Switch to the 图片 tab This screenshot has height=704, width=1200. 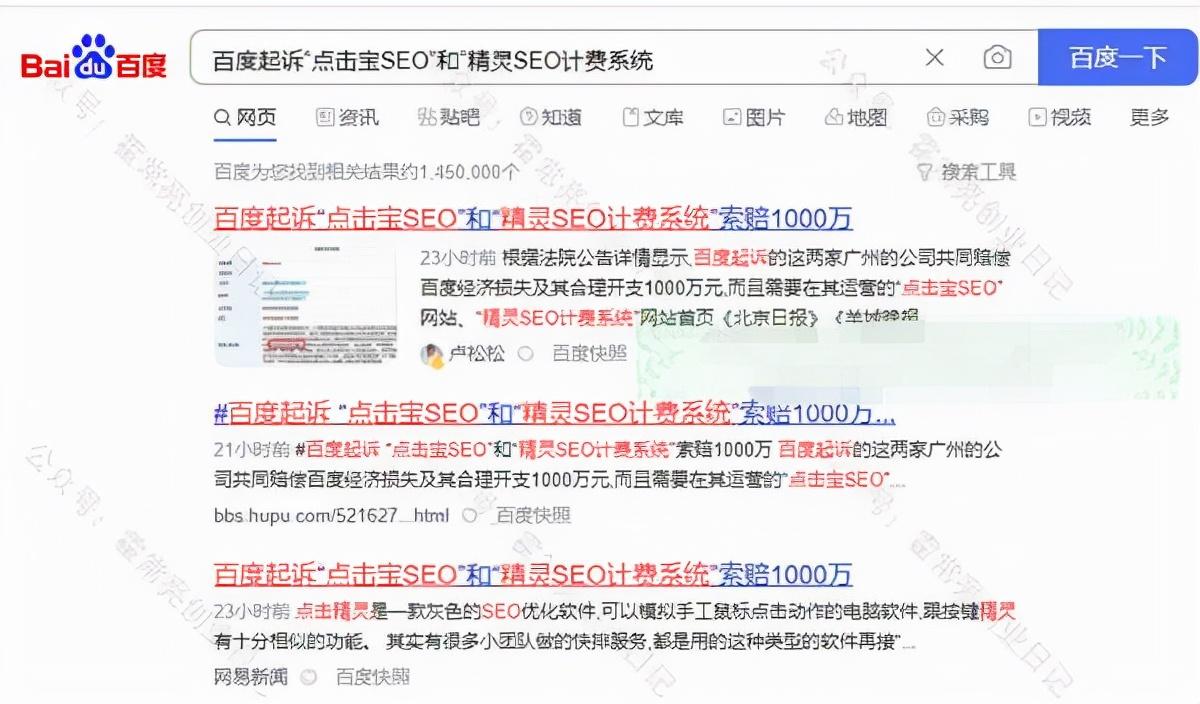[755, 117]
